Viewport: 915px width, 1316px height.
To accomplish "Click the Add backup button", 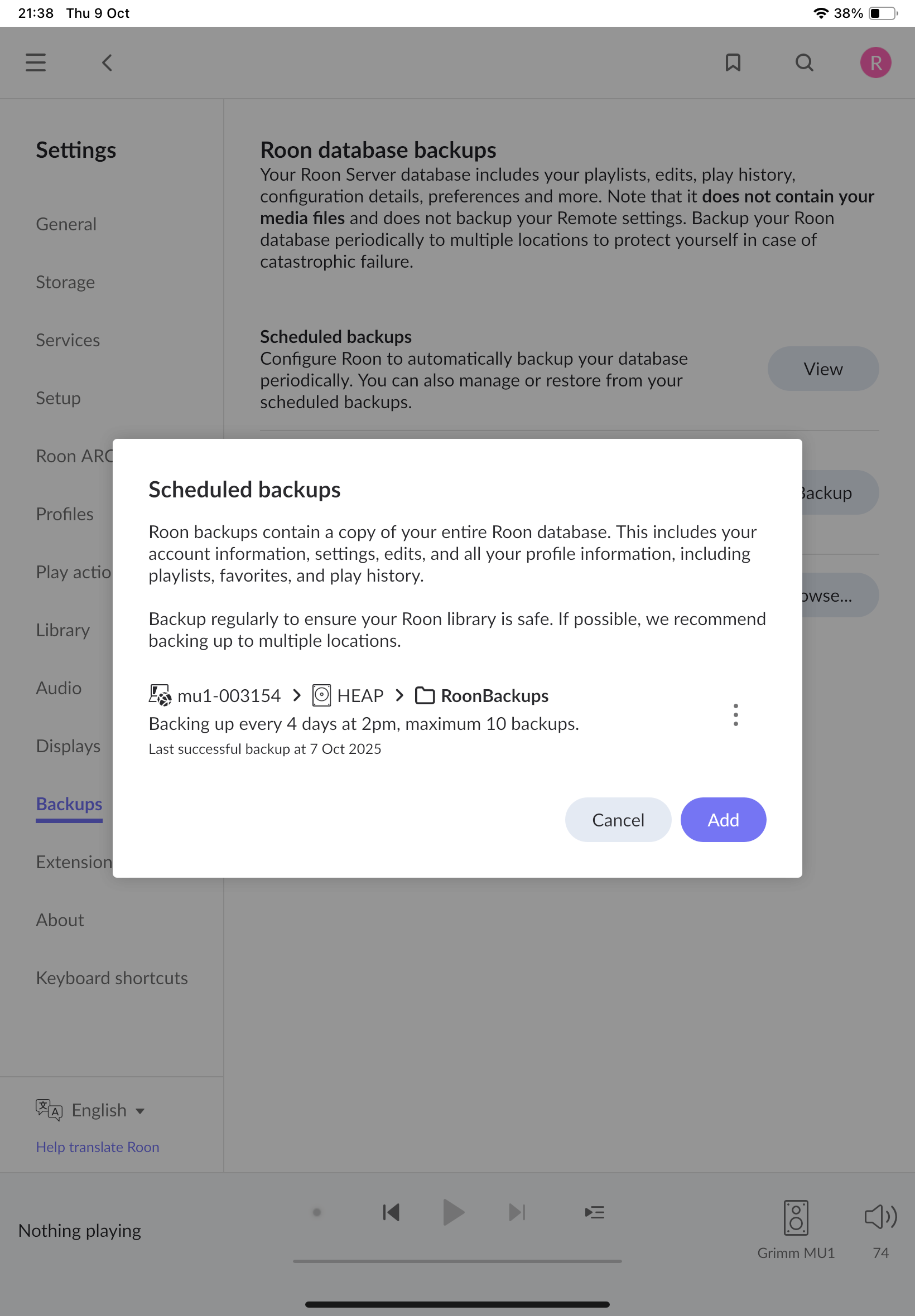I will [x=723, y=819].
